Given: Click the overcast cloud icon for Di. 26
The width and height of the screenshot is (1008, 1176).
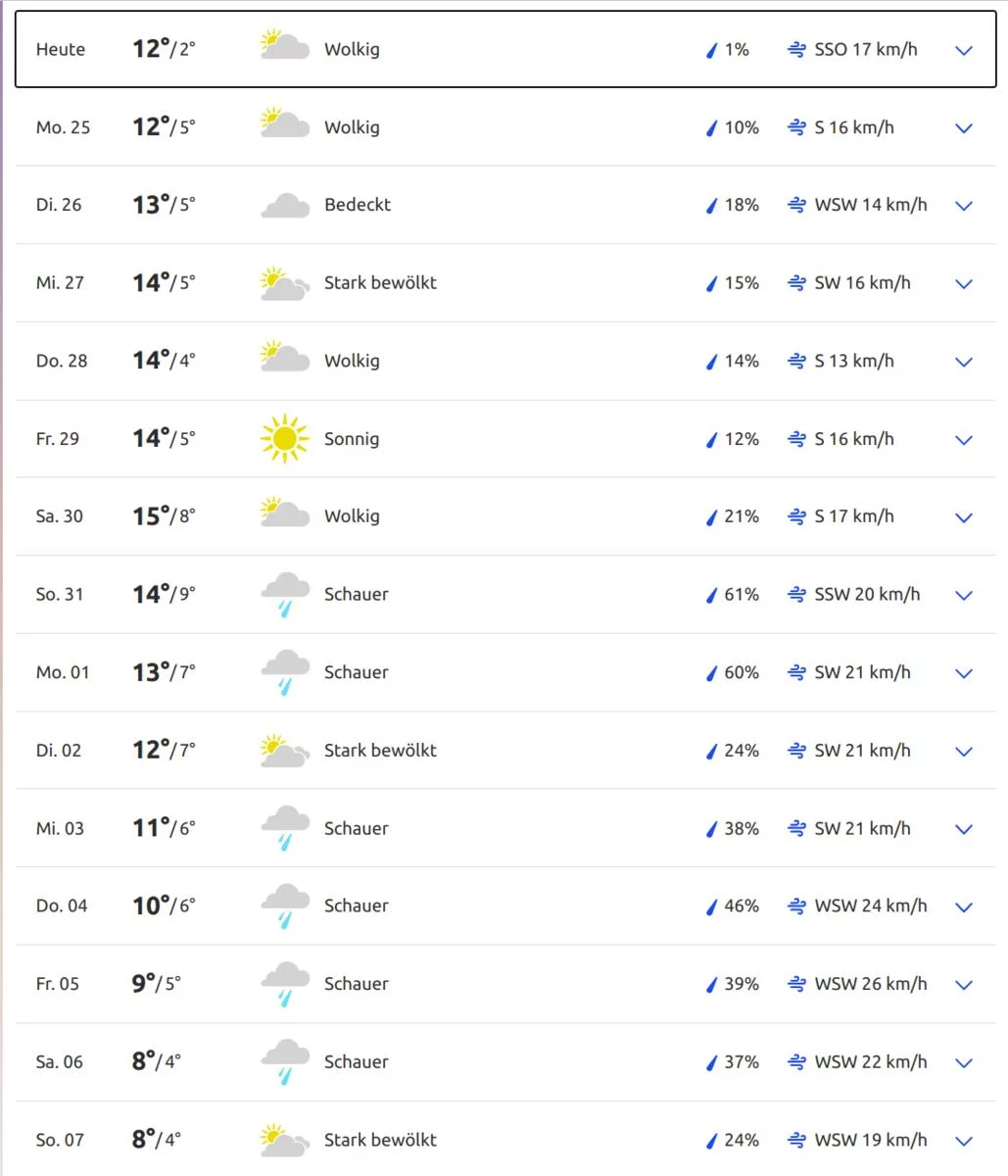Looking at the screenshot, I should pyautogui.click(x=284, y=206).
